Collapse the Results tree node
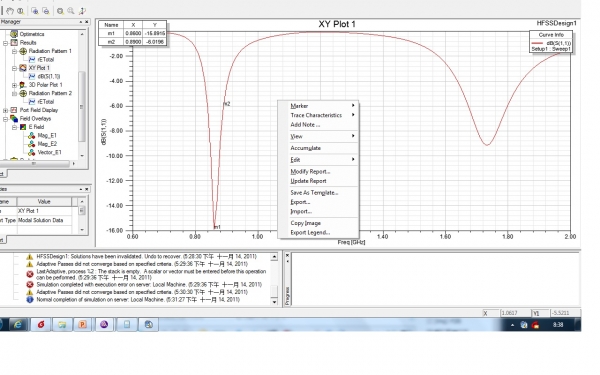Screen dimensions: 600x375 5,43
